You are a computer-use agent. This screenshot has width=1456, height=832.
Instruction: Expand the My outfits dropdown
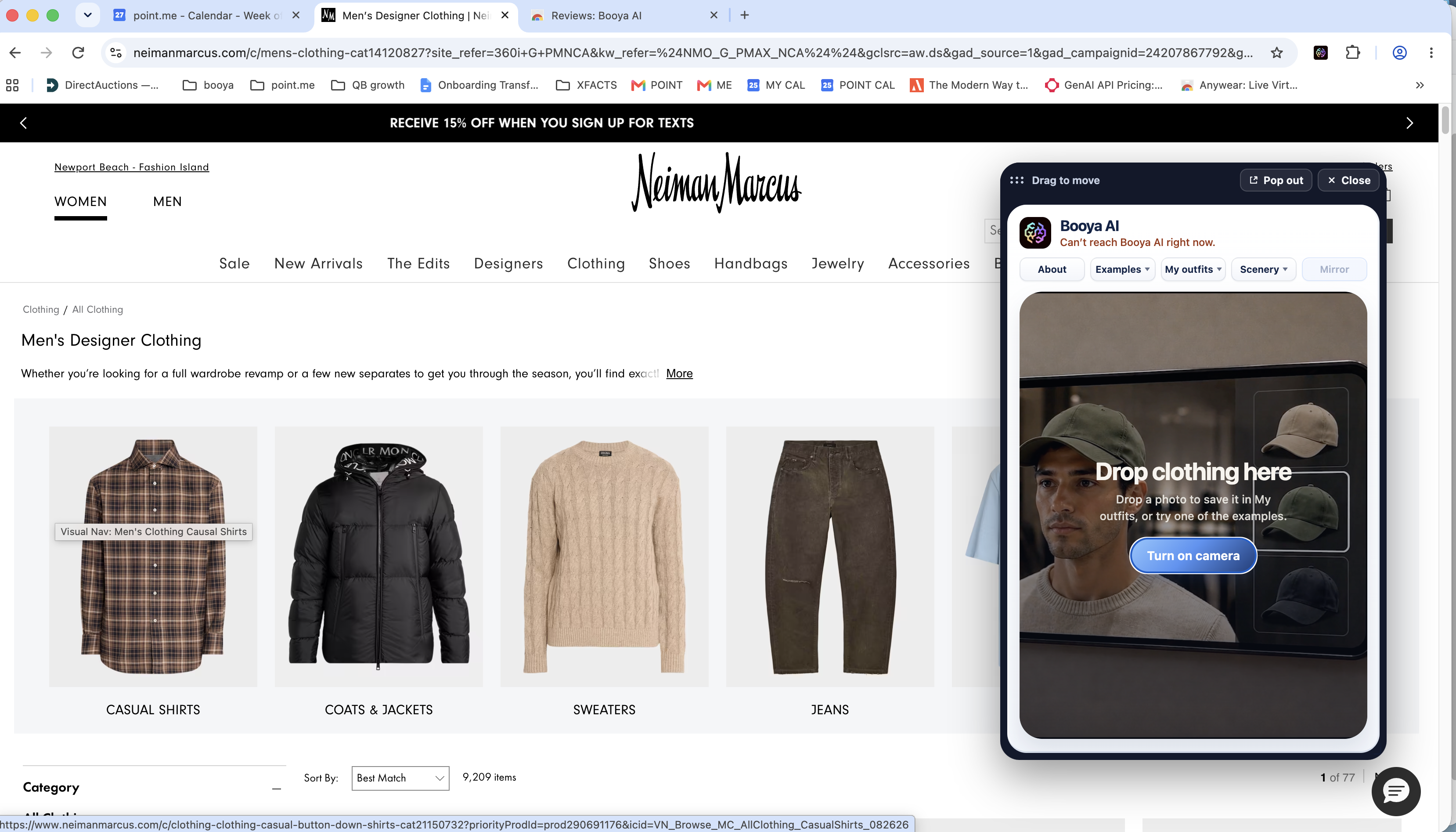[1193, 269]
